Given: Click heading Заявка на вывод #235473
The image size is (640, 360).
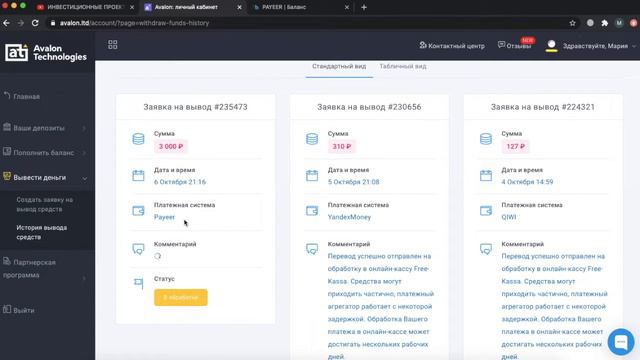Looking at the screenshot, I should pyautogui.click(x=196, y=107).
